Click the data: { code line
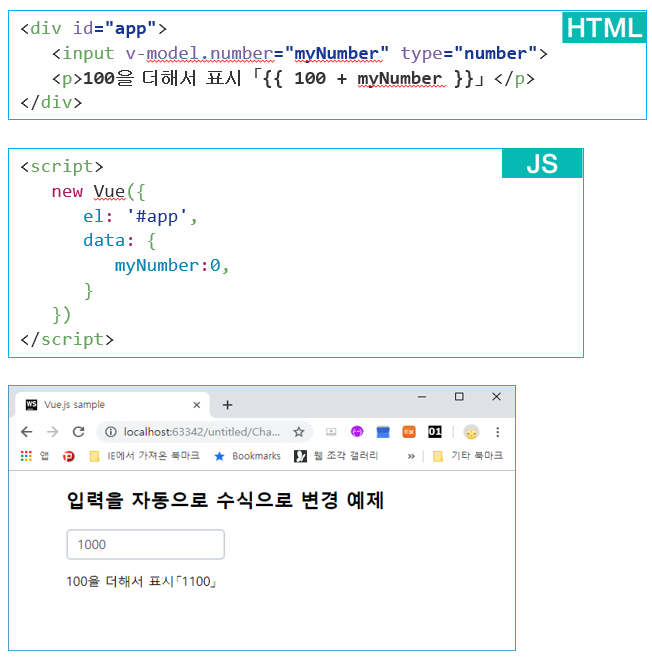Image resolution: width=652 pixels, height=660 pixels. (120, 241)
